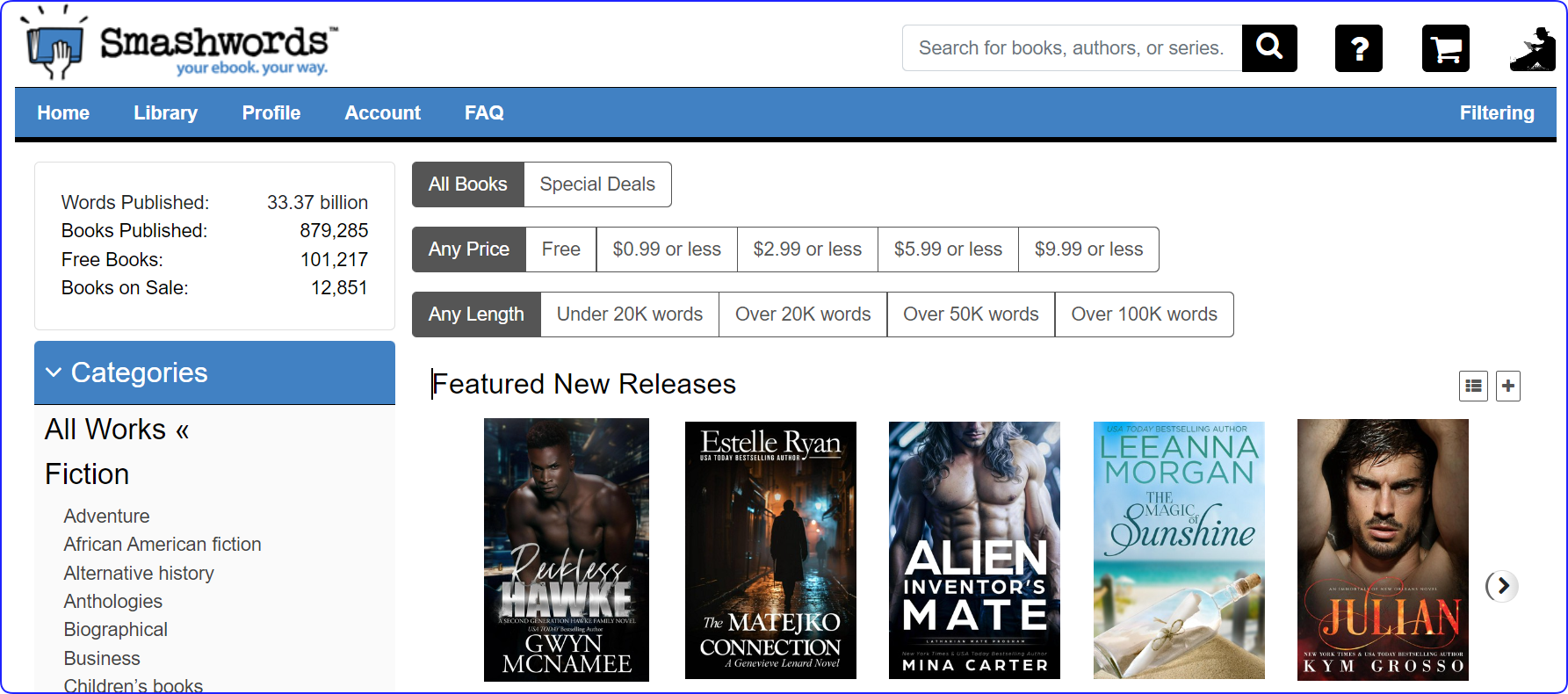Open the Anthologies category
Image resolution: width=1568 pixels, height=694 pixels.
click(x=112, y=602)
